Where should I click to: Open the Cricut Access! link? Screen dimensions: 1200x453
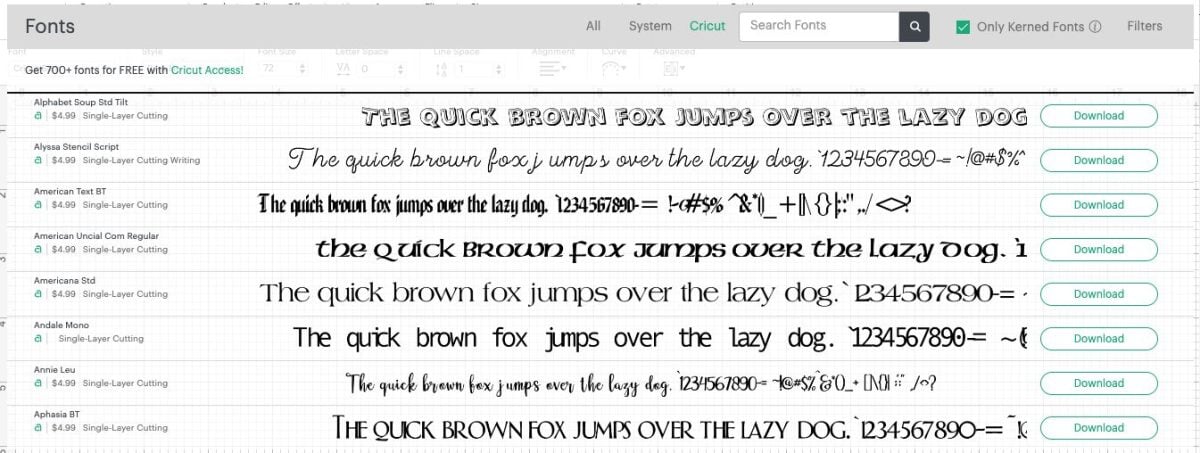coord(207,70)
